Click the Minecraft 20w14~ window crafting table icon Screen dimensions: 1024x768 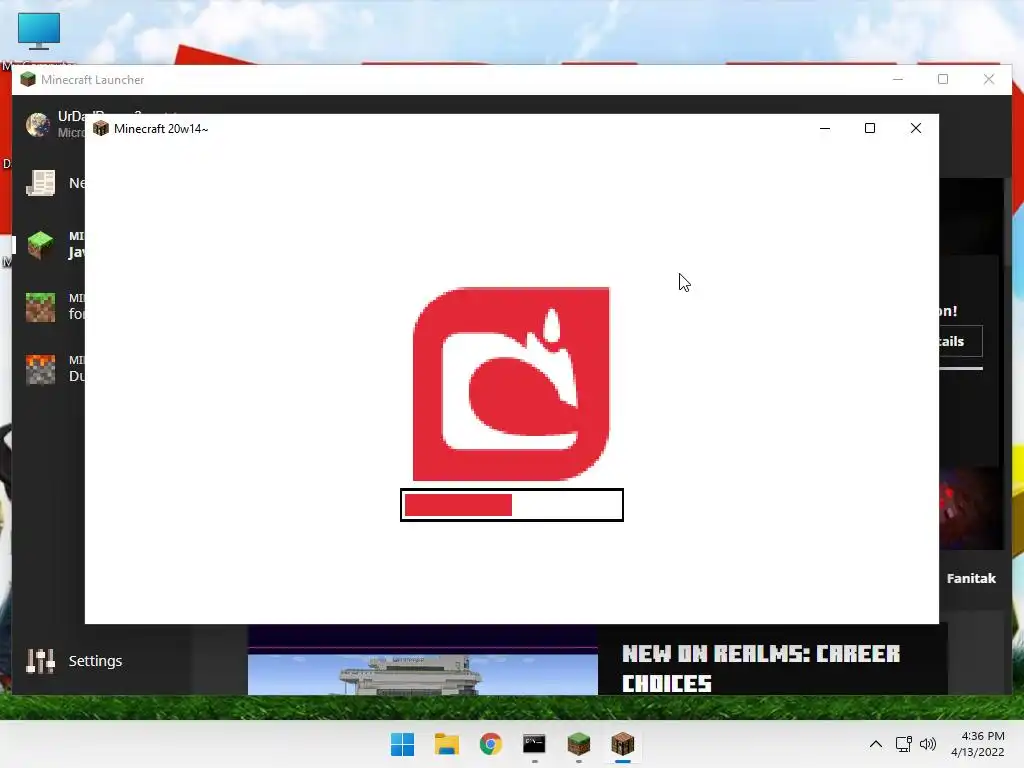pyautogui.click(x=101, y=129)
